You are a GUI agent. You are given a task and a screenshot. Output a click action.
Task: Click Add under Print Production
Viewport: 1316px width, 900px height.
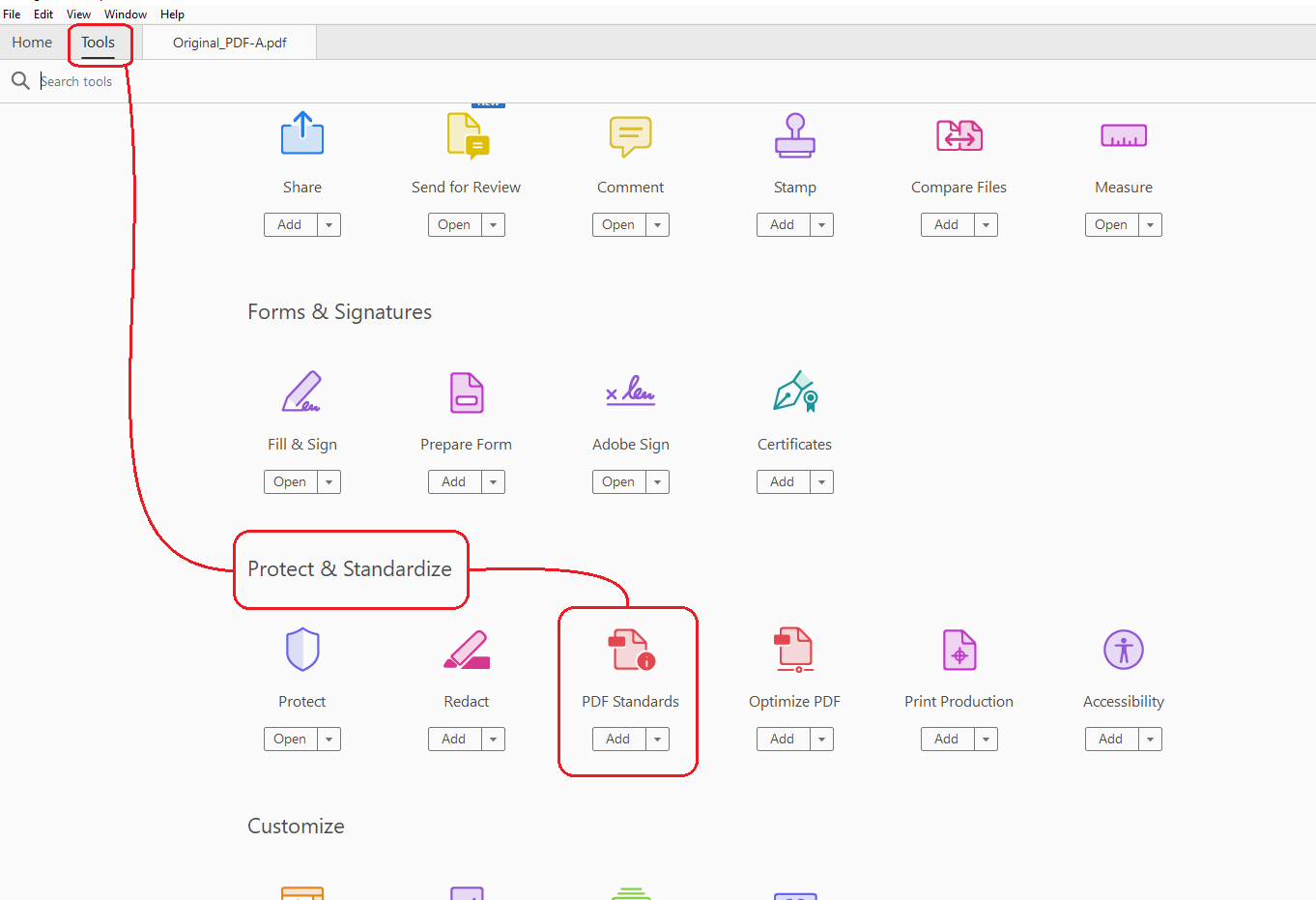946,739
